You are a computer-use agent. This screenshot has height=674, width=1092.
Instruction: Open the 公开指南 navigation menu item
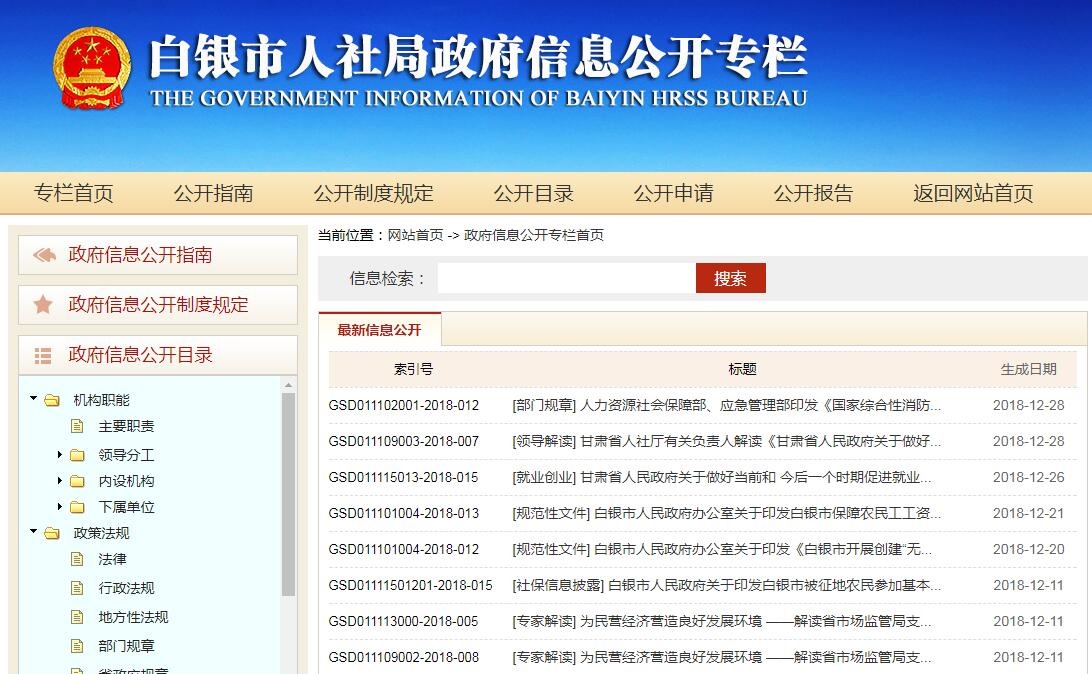pos(213,193)
